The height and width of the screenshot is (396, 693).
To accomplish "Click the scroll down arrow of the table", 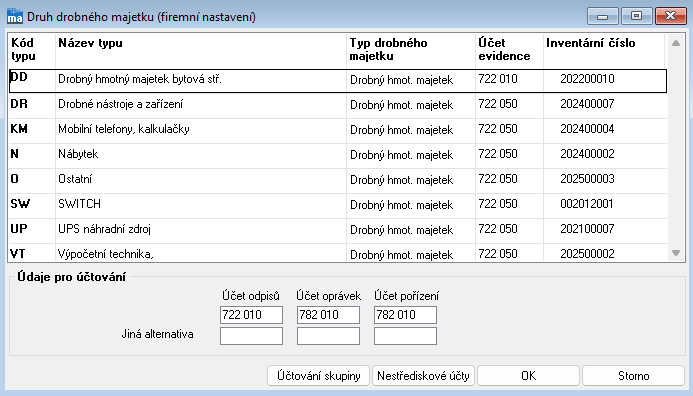I will point(676,253).
